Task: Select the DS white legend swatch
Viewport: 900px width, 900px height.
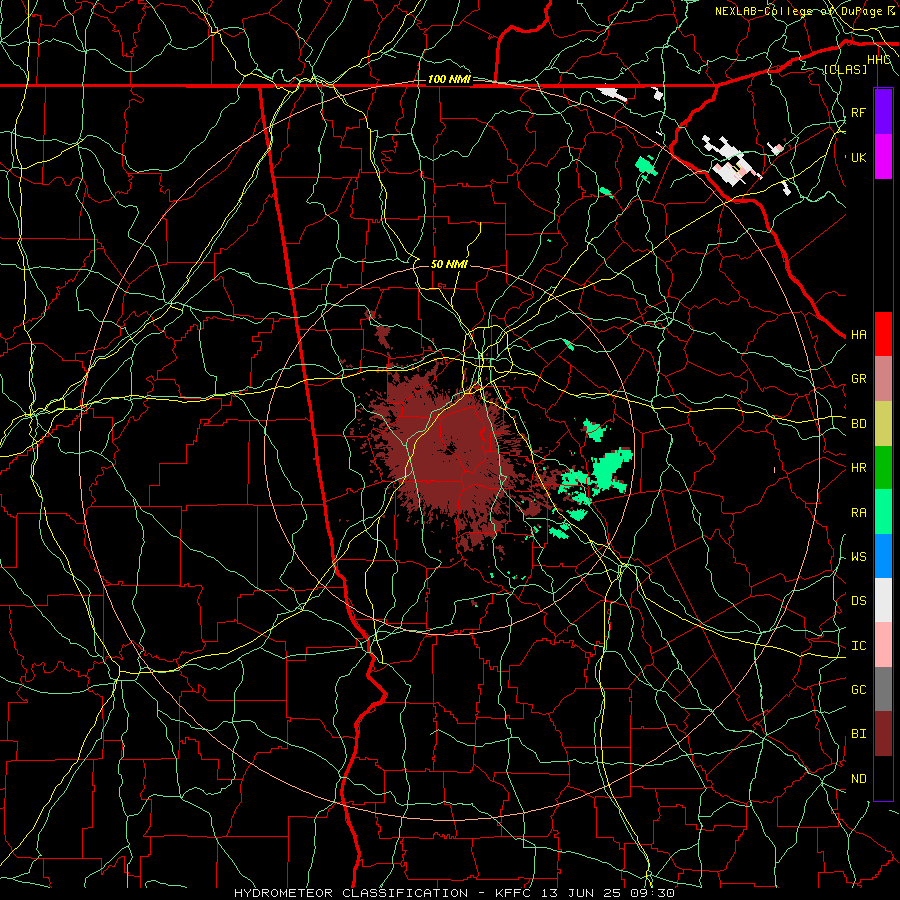Action: click(883, 600)
